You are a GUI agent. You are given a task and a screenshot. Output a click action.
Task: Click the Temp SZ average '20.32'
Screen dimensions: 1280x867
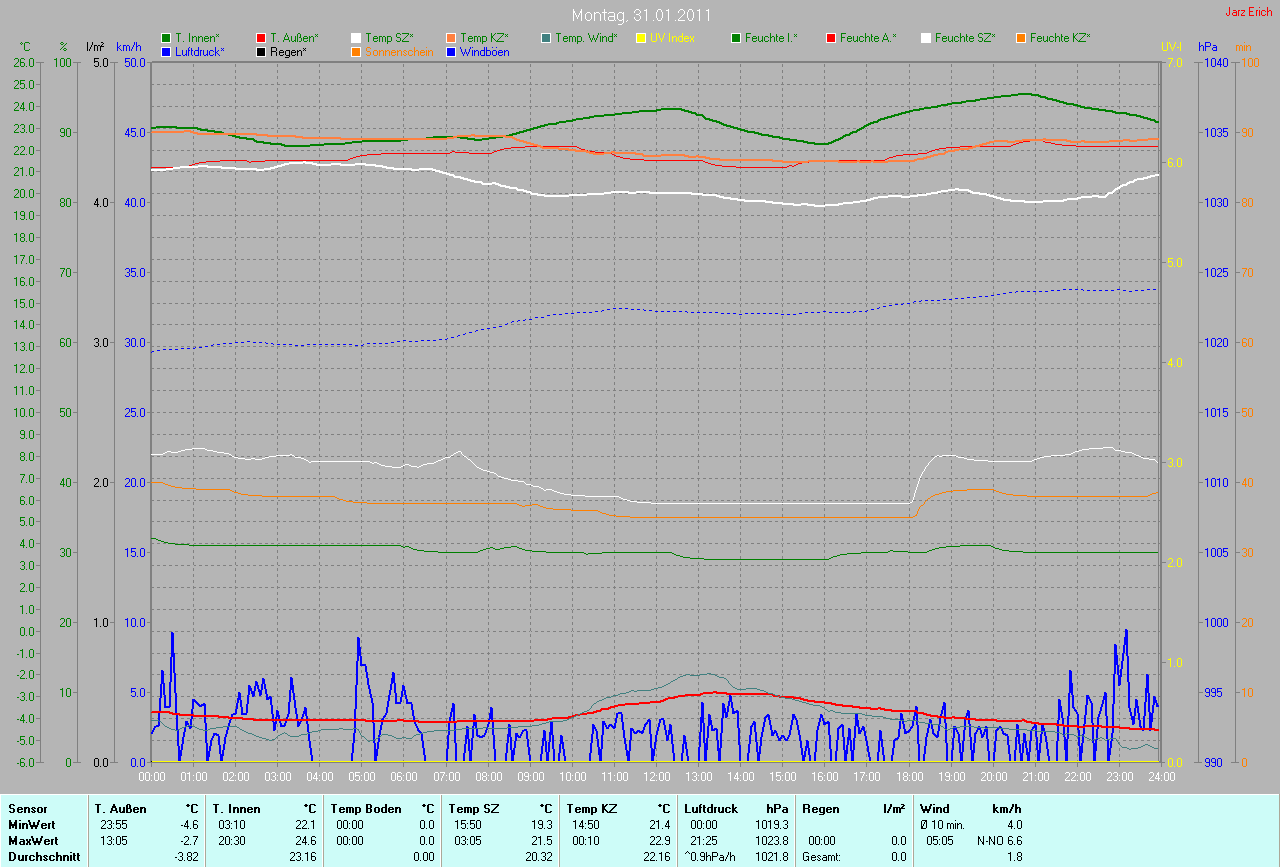tap(540, 857)
